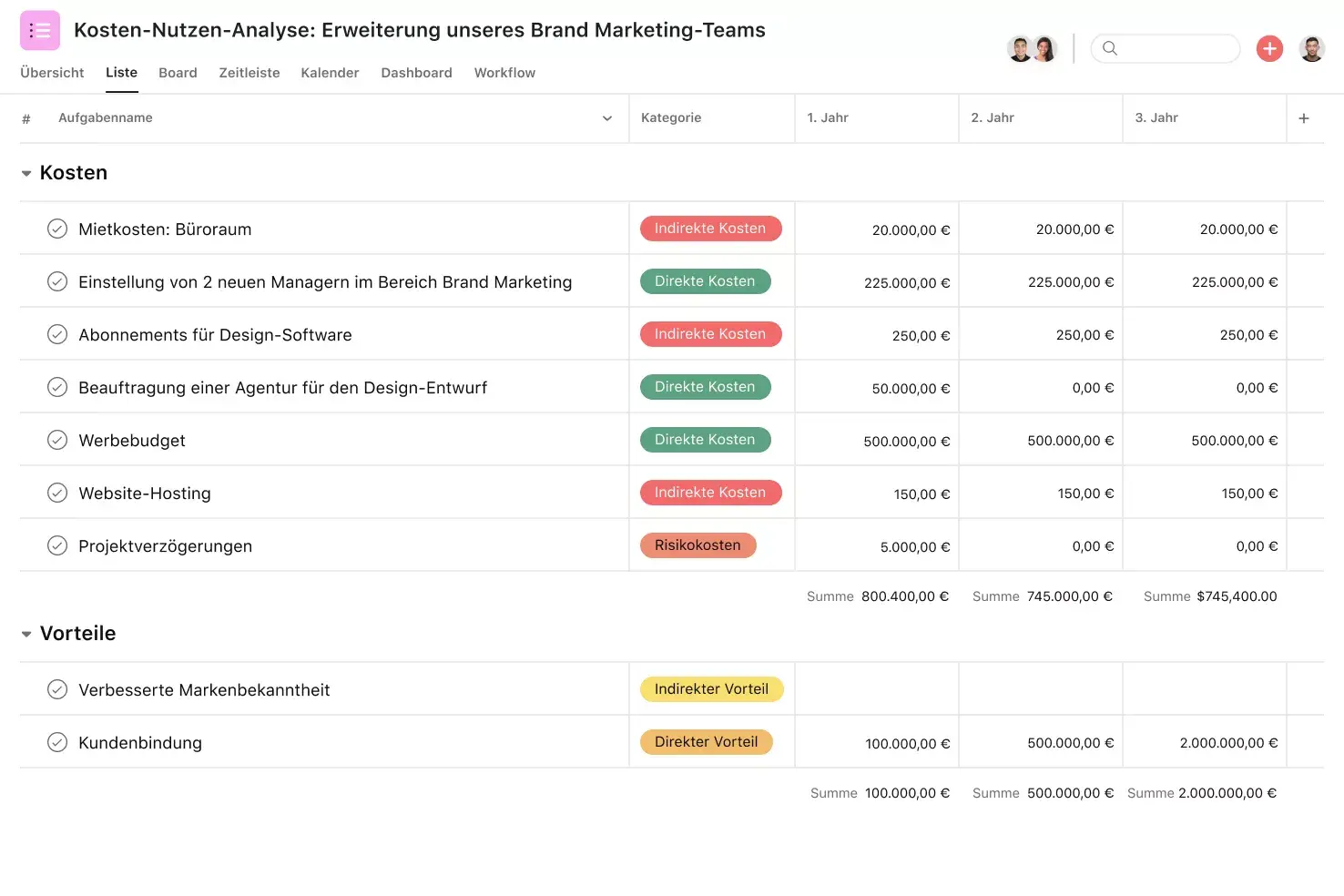Click the Kosten section heading

[74, 173]
